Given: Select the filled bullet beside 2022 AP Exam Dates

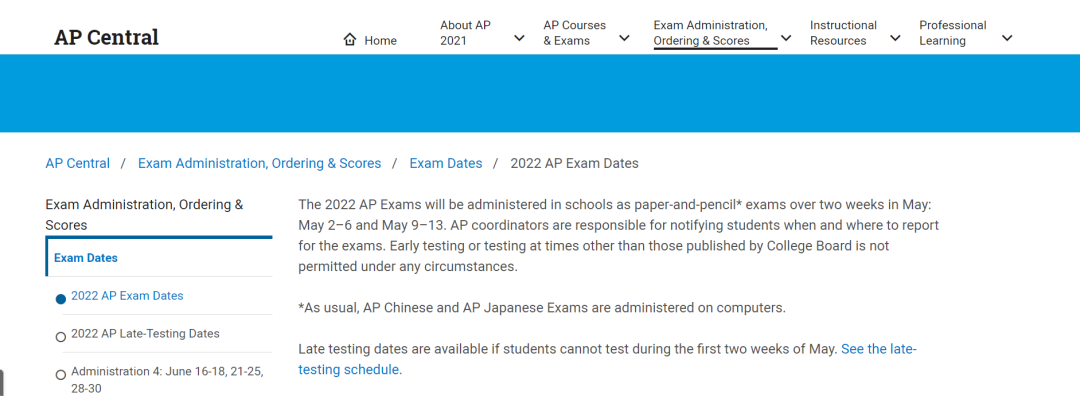Looking at the screenshot, I should (61, 299).
